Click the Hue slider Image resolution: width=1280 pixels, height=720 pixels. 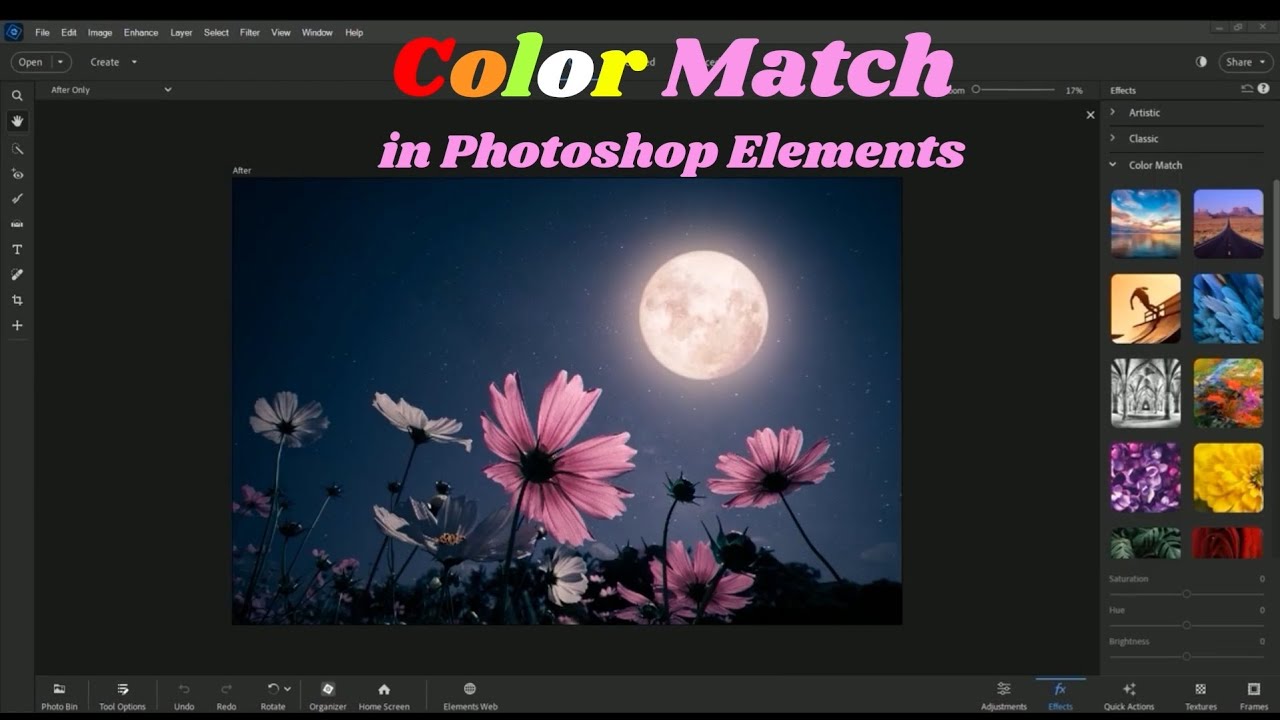[x=1186, y=625]
